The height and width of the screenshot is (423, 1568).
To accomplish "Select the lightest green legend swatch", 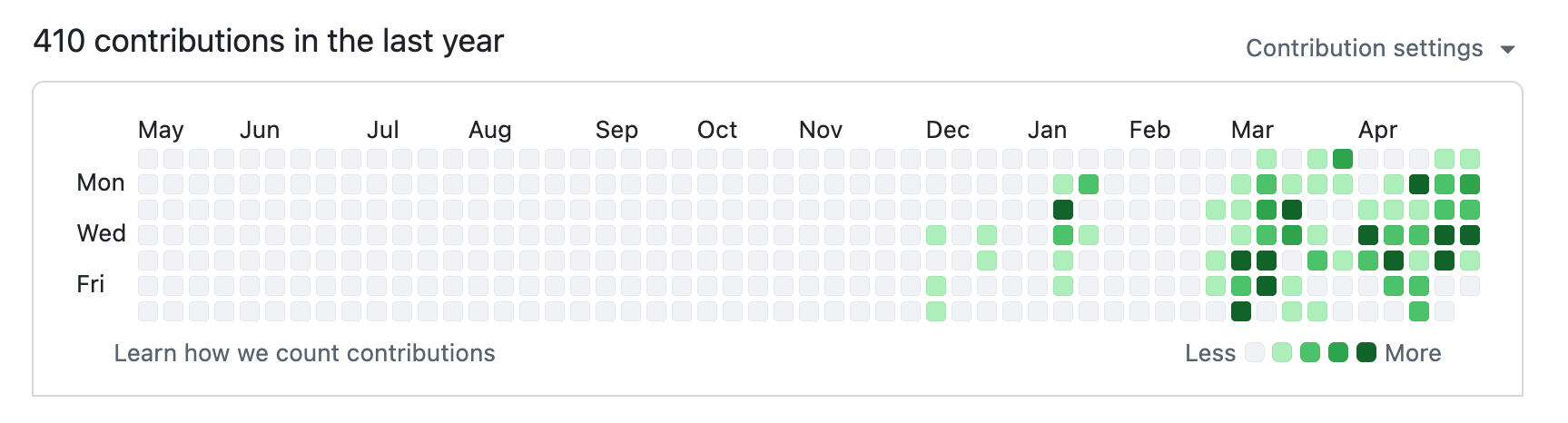I will [1282, 352].
